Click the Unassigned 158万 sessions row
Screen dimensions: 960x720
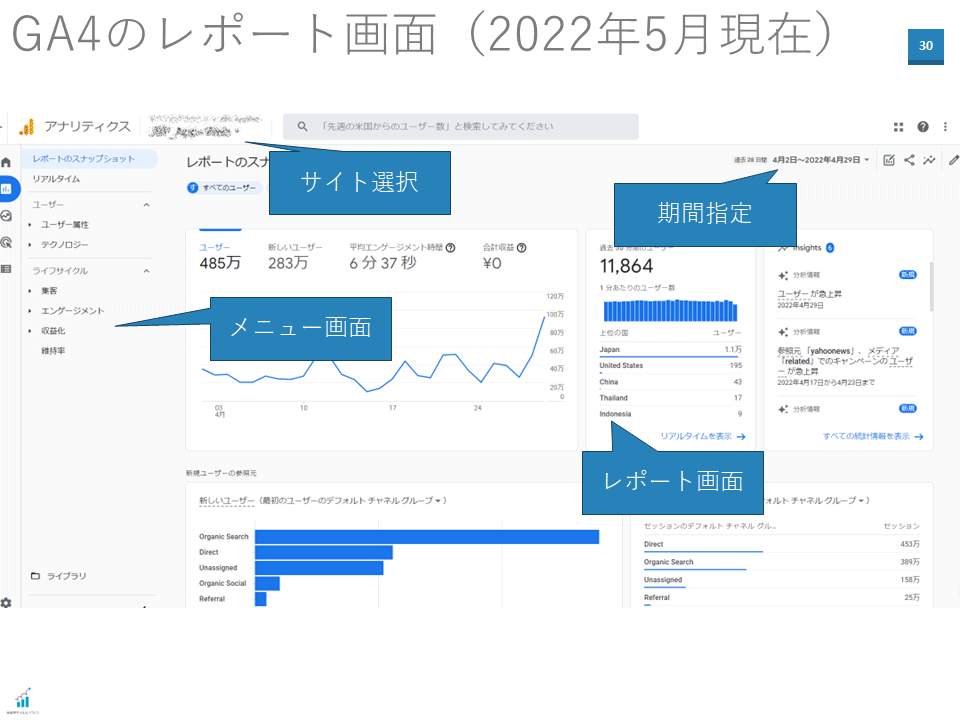click(x=781, y=580)
